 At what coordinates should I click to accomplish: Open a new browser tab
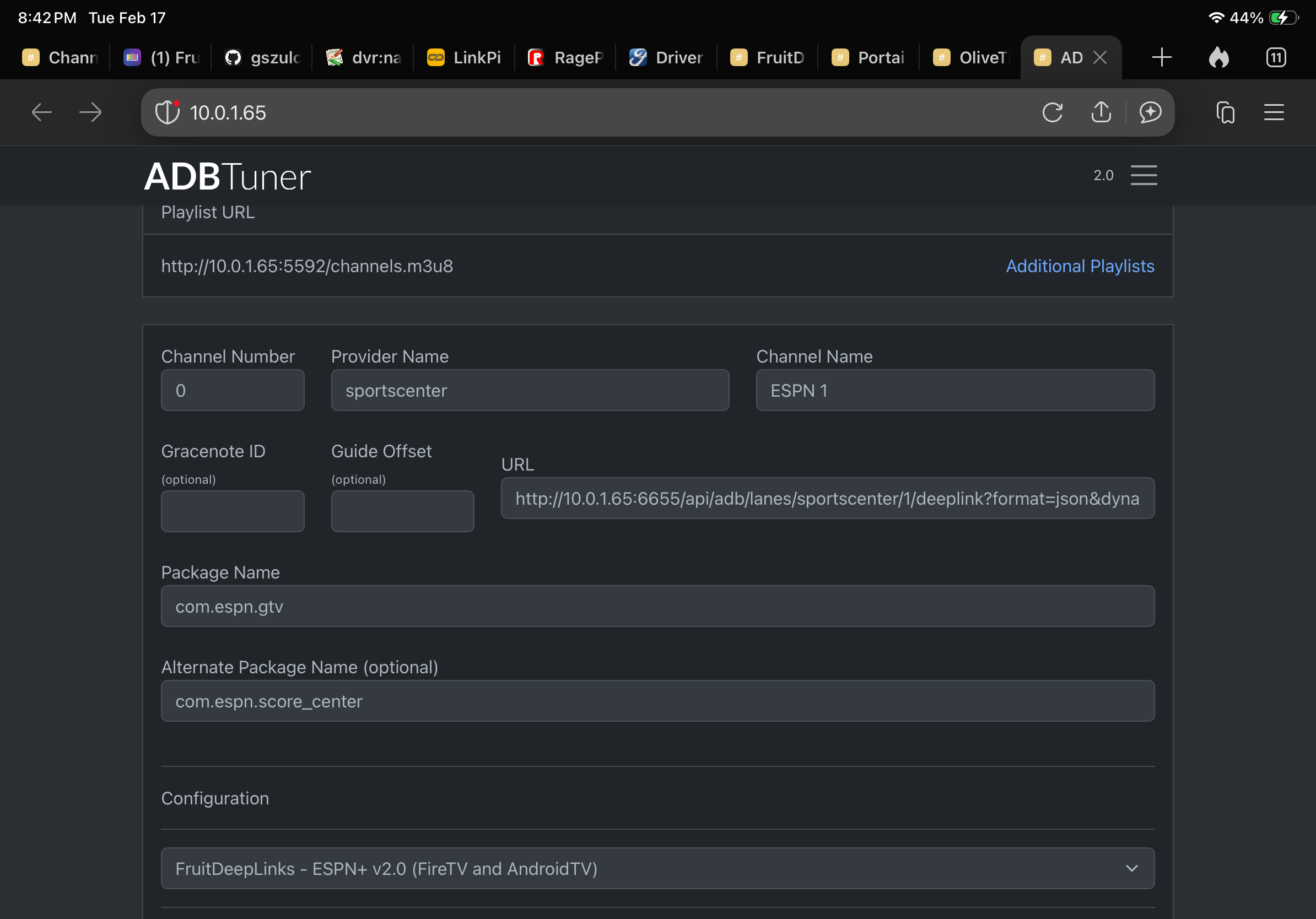(1161, 57)
